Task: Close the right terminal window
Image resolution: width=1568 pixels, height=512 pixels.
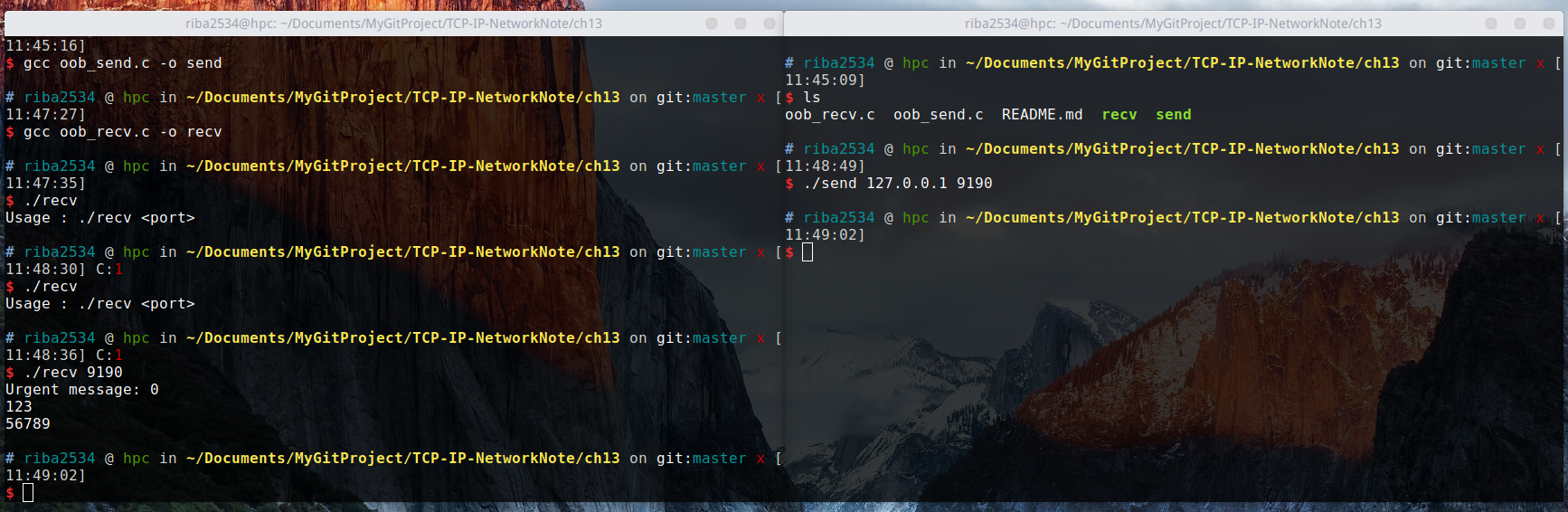Action: click(x=1549, y=24)
